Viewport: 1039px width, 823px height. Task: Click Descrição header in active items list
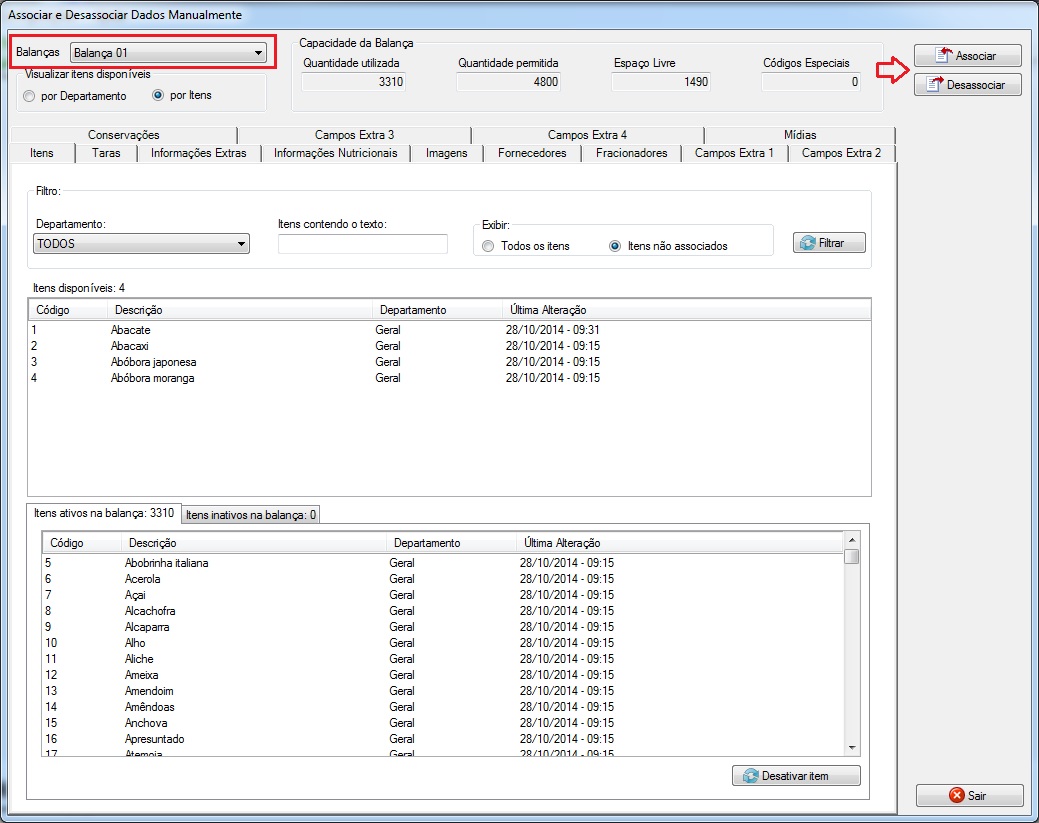[x=254, y=543]
